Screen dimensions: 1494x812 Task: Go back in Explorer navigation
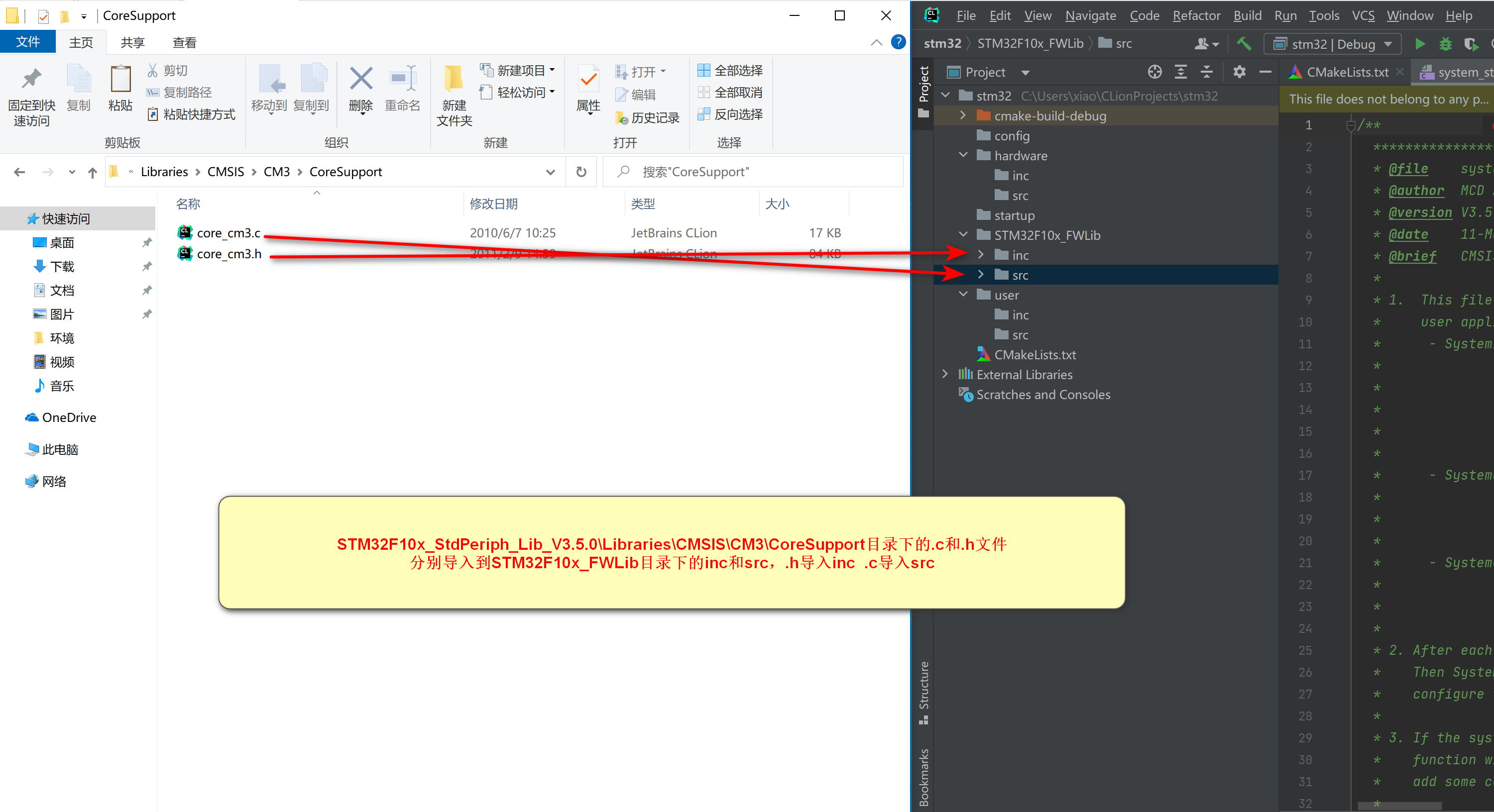[x=20, y=172]
